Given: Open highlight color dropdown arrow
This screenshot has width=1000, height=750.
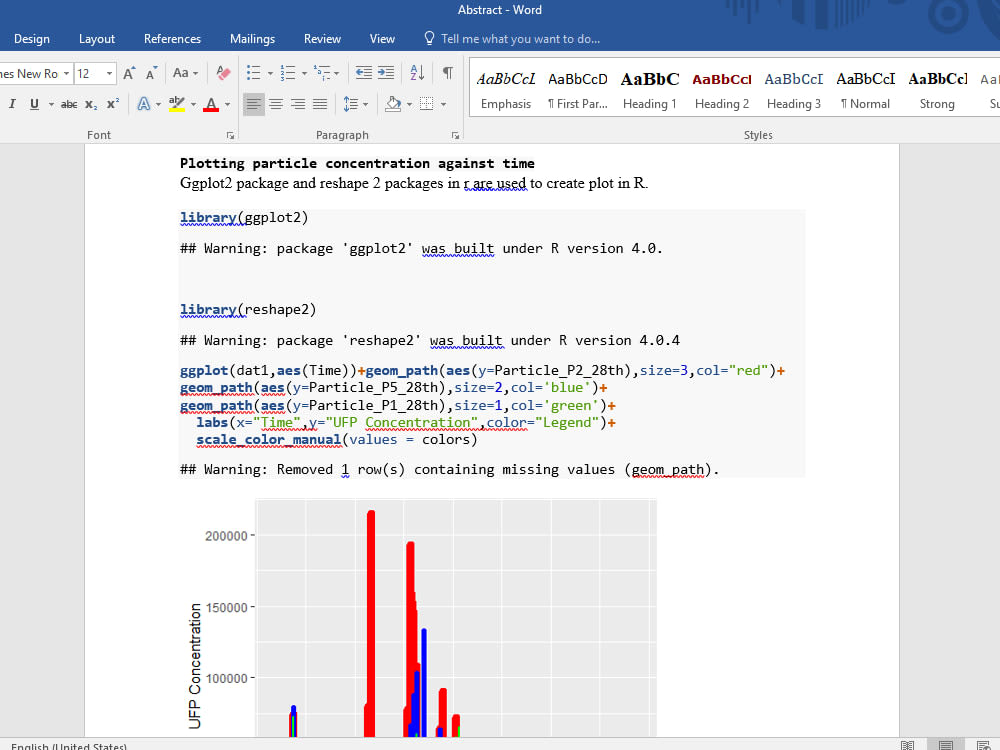Looking at the screenshot, I should click(x=193, y=104).
